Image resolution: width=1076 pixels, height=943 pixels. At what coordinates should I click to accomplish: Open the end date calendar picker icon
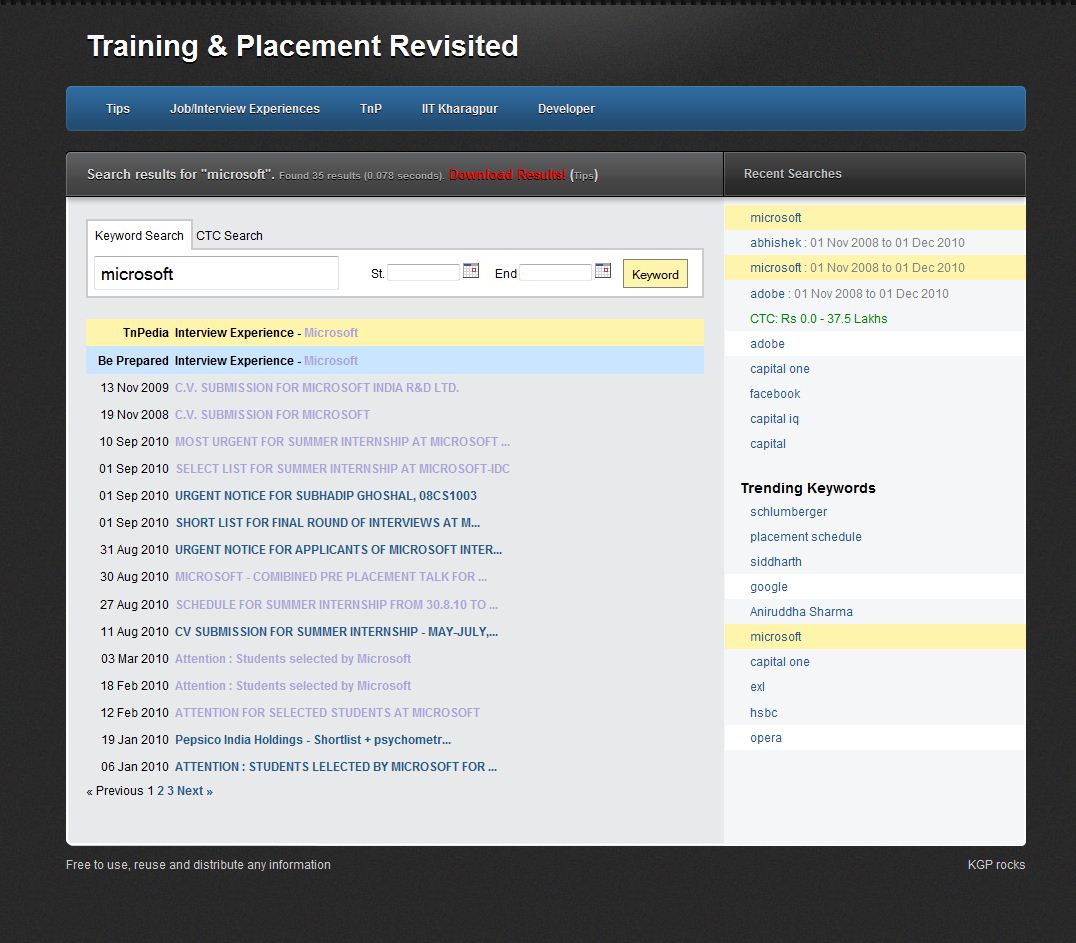click(603, 270)
